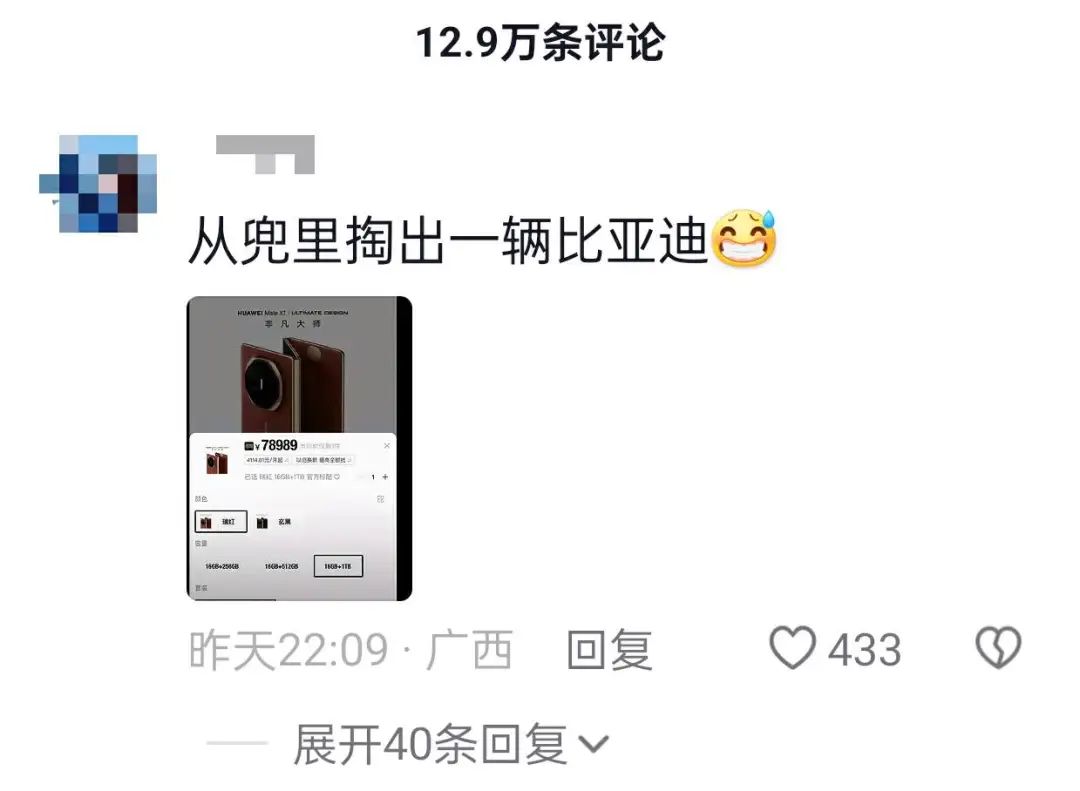1080x791 pixels.
Task: Expand the 展开40条回复 replies
Action: (x=429, y=744)
